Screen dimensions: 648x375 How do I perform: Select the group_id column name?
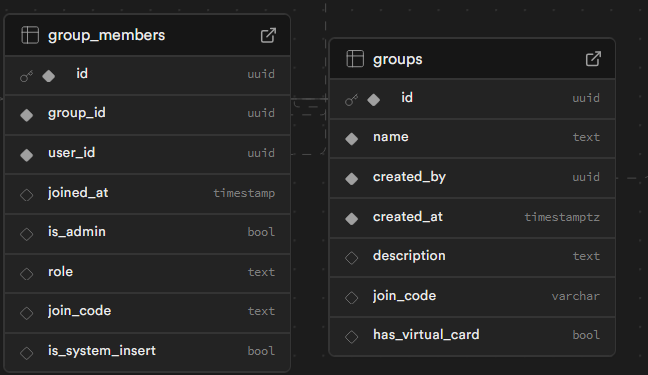pyautogui.click(x=77, y=113)
